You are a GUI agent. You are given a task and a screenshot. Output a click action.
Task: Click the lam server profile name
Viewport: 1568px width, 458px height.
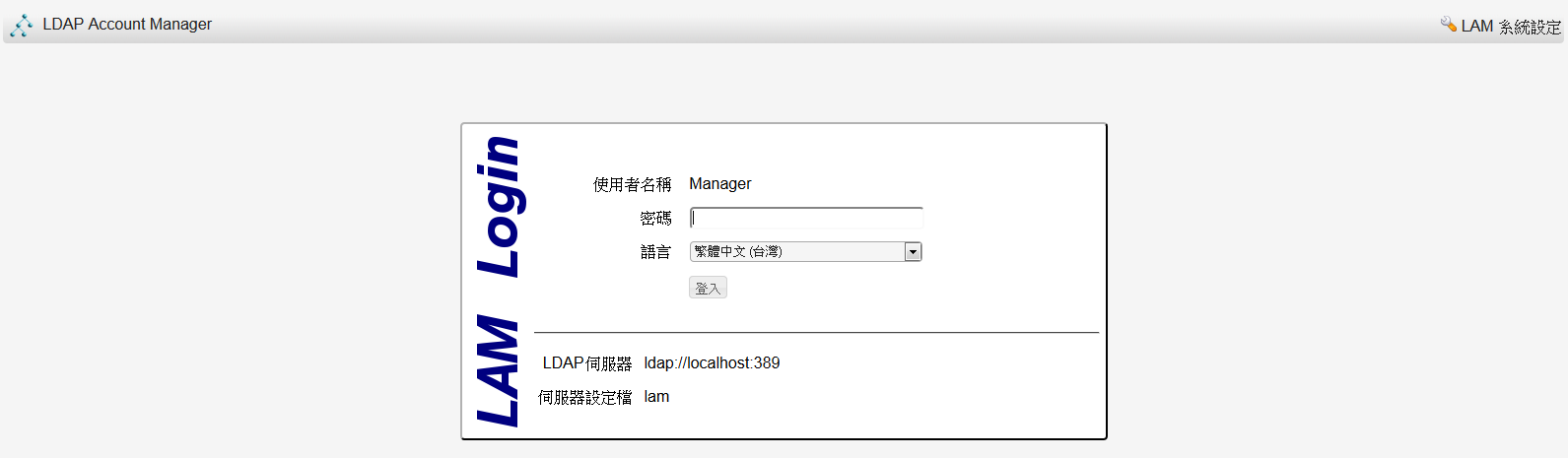pyautogui.click(x=656, y=397)
